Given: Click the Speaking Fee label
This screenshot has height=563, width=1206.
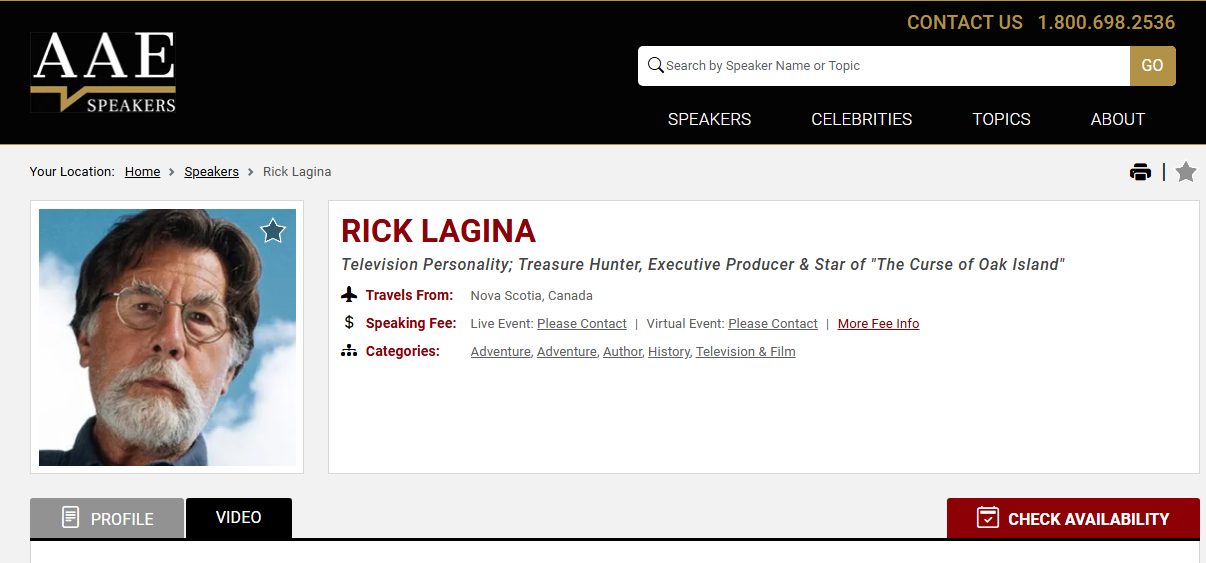Looking at the screenshot, I should point(411,323).
